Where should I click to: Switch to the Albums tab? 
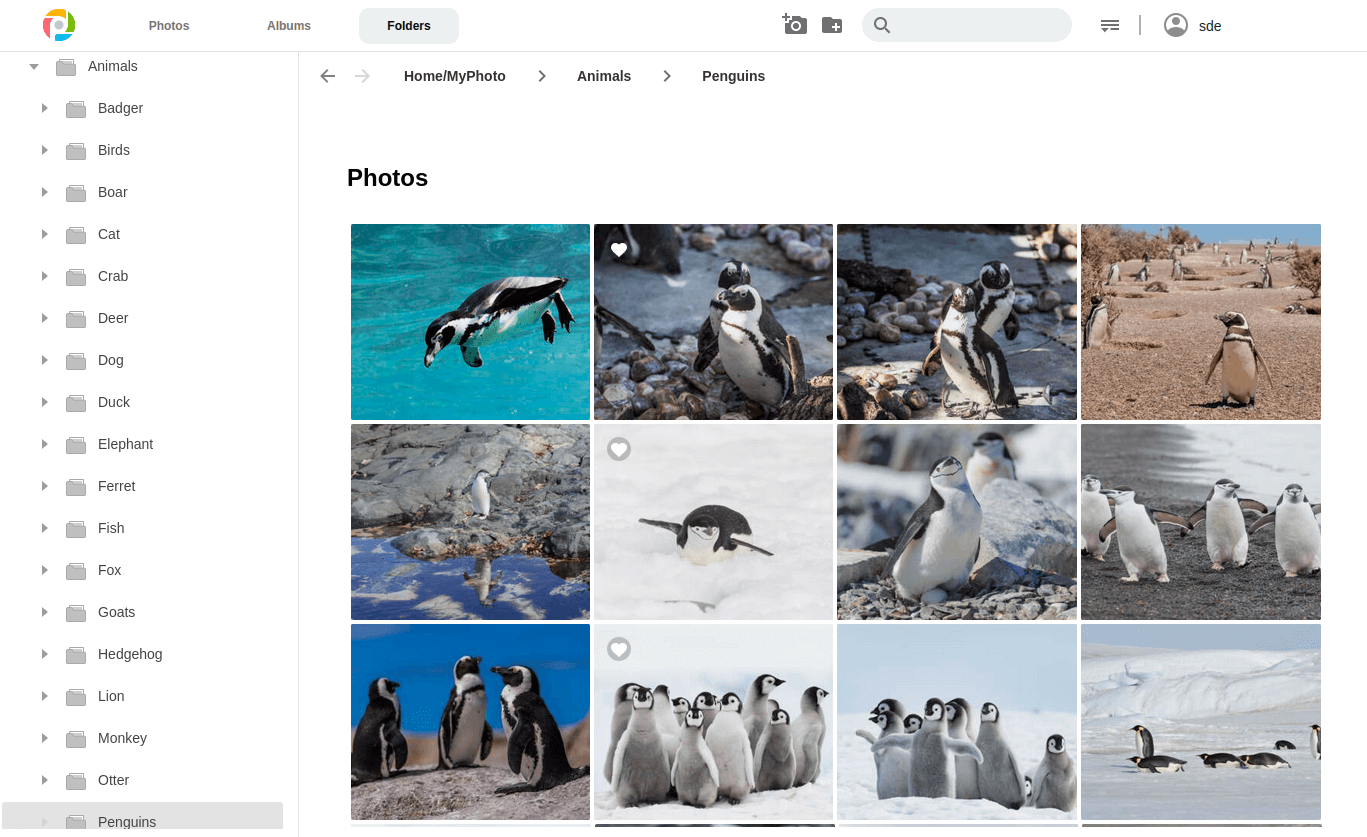coord(289,26)
